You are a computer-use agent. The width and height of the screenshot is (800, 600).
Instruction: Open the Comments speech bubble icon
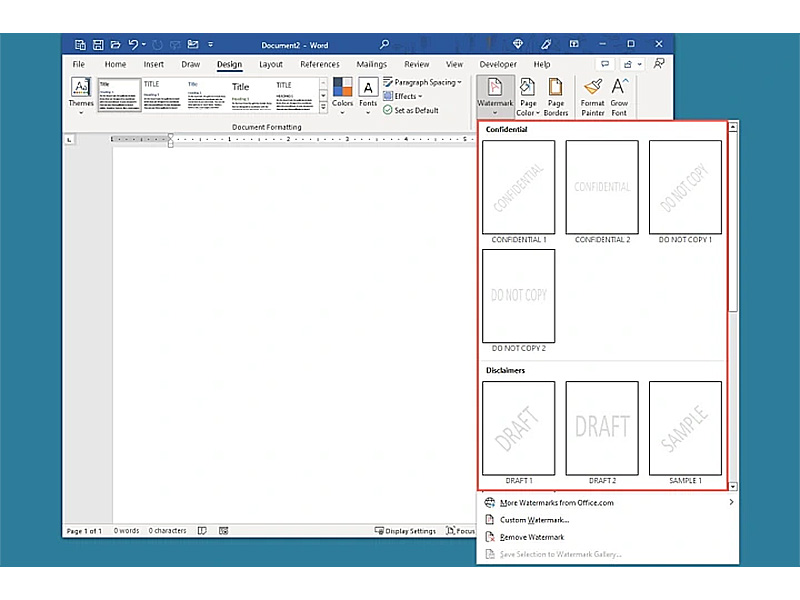[605, 64]
